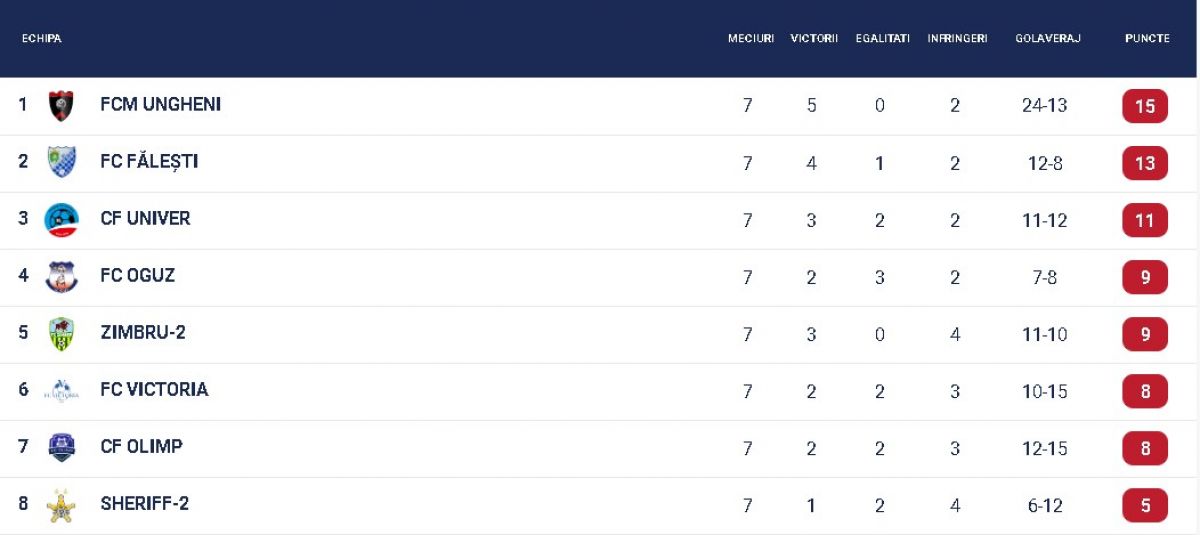Image resolution: width=1200 pixels, height=535 pixels.
Task: Open the ZIMBRU-2 team page
Action: coord(143,332)
